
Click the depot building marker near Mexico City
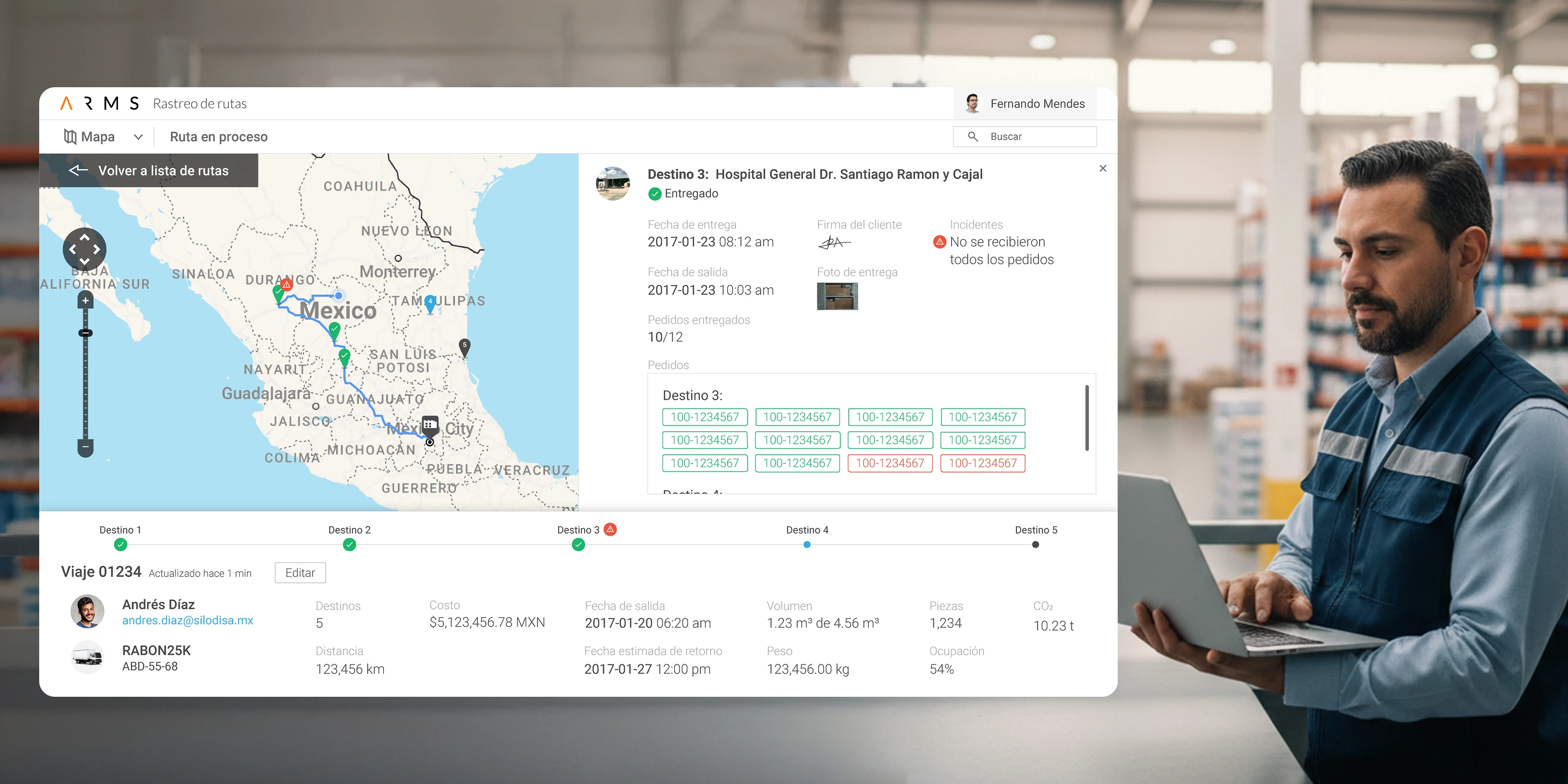pos(430,424)
